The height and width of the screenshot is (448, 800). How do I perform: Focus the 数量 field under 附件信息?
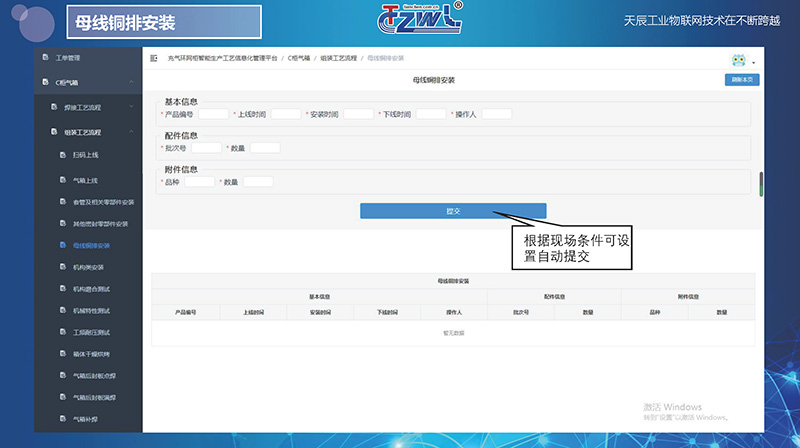(x=258, y=182)
